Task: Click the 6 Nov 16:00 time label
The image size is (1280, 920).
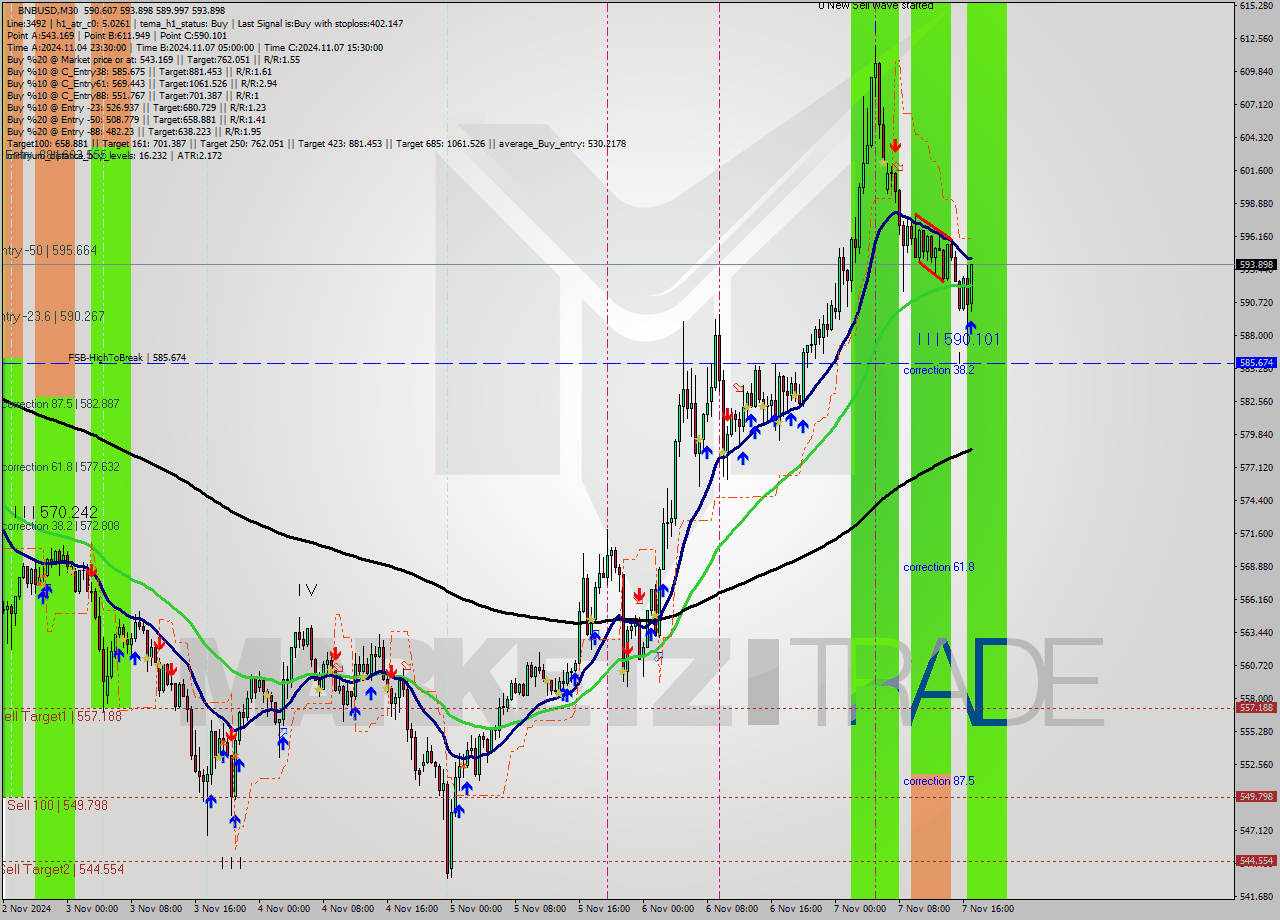Action: pyautogui.click(x=796, y=909)
